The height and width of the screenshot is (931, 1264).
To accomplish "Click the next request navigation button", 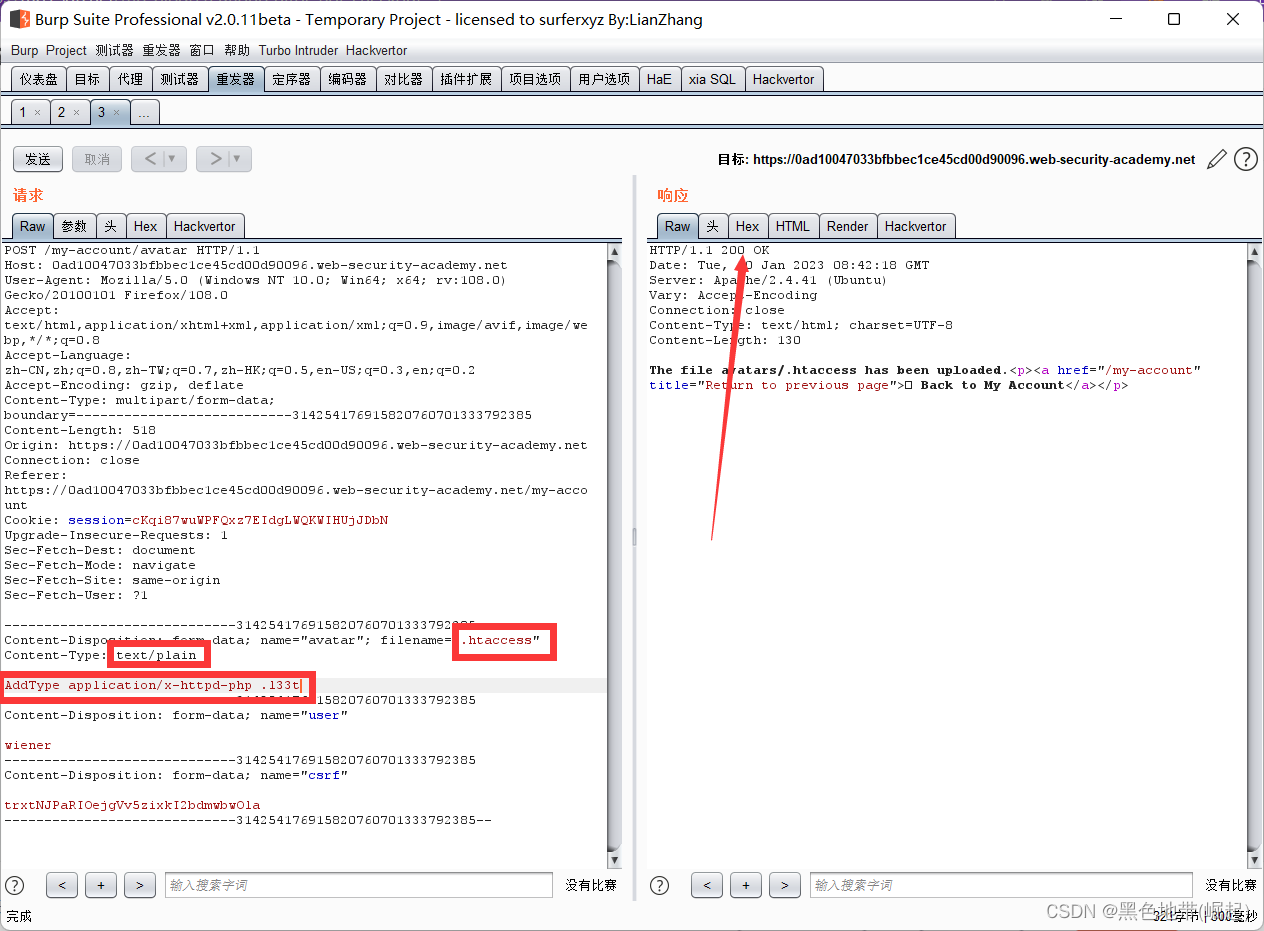I will [213, 159].
